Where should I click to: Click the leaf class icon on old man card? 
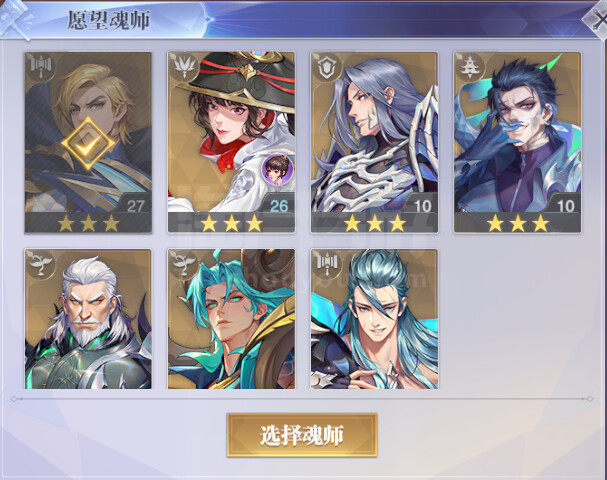coord(41,263)
